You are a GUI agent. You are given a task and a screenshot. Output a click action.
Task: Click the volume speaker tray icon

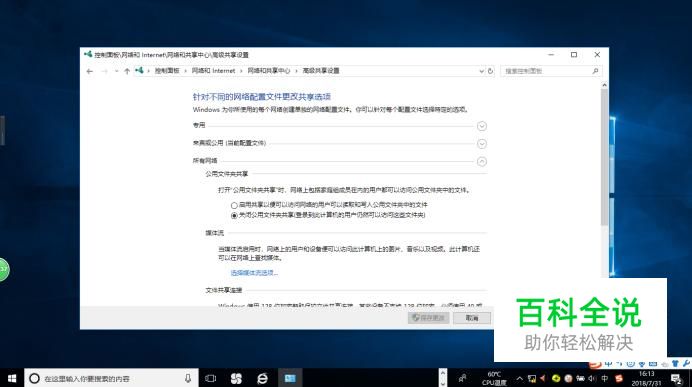[x=592, y=379]
